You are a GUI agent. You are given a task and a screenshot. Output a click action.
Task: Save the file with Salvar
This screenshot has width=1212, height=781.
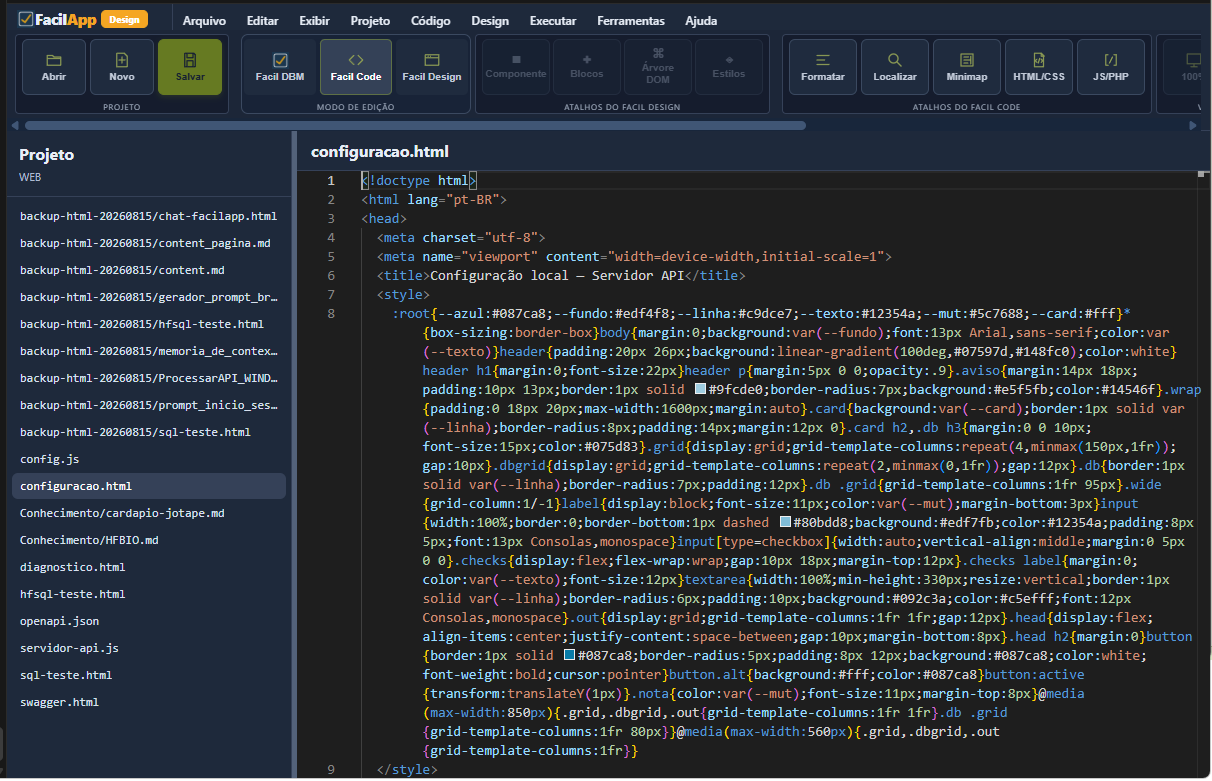point(190,67)
